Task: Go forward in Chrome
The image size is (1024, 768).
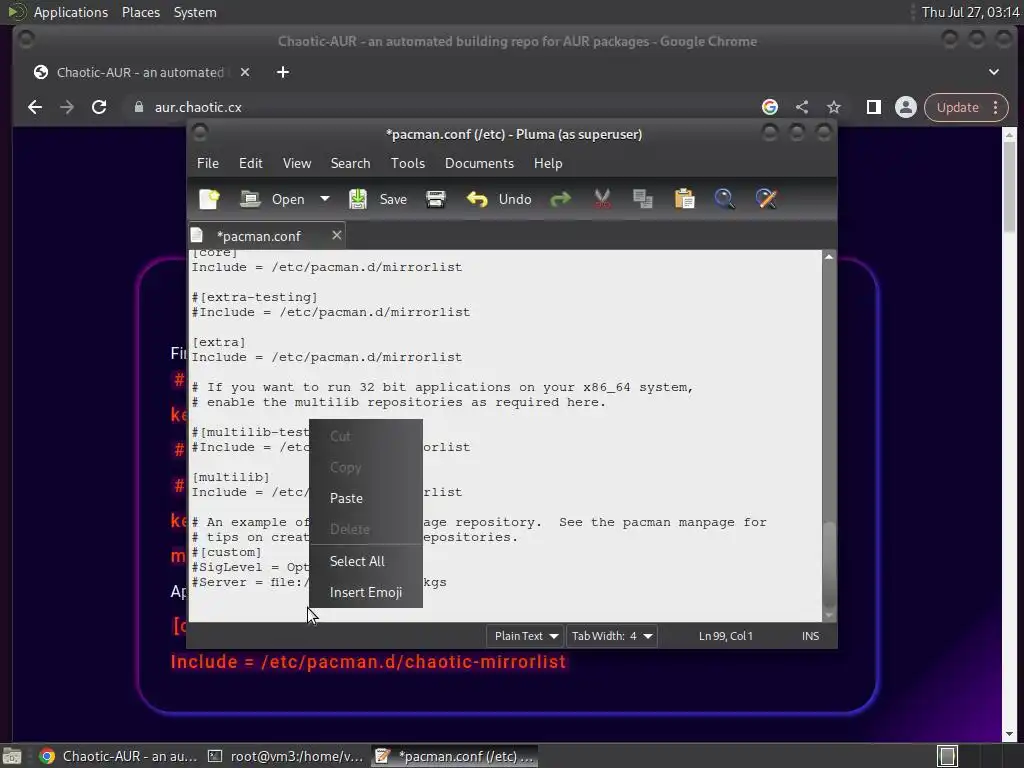Action: [x=67, y=107]
